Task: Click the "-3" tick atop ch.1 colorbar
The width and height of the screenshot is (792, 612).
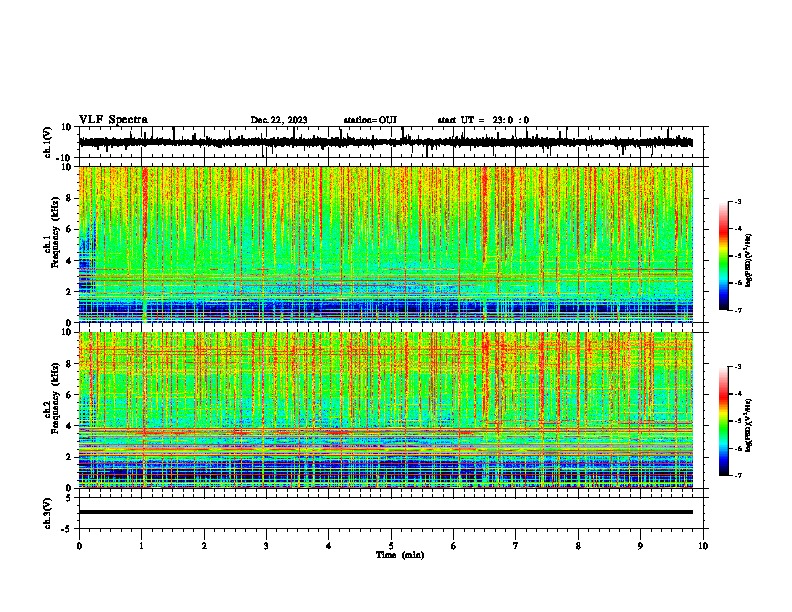Action: coord(737,201)
